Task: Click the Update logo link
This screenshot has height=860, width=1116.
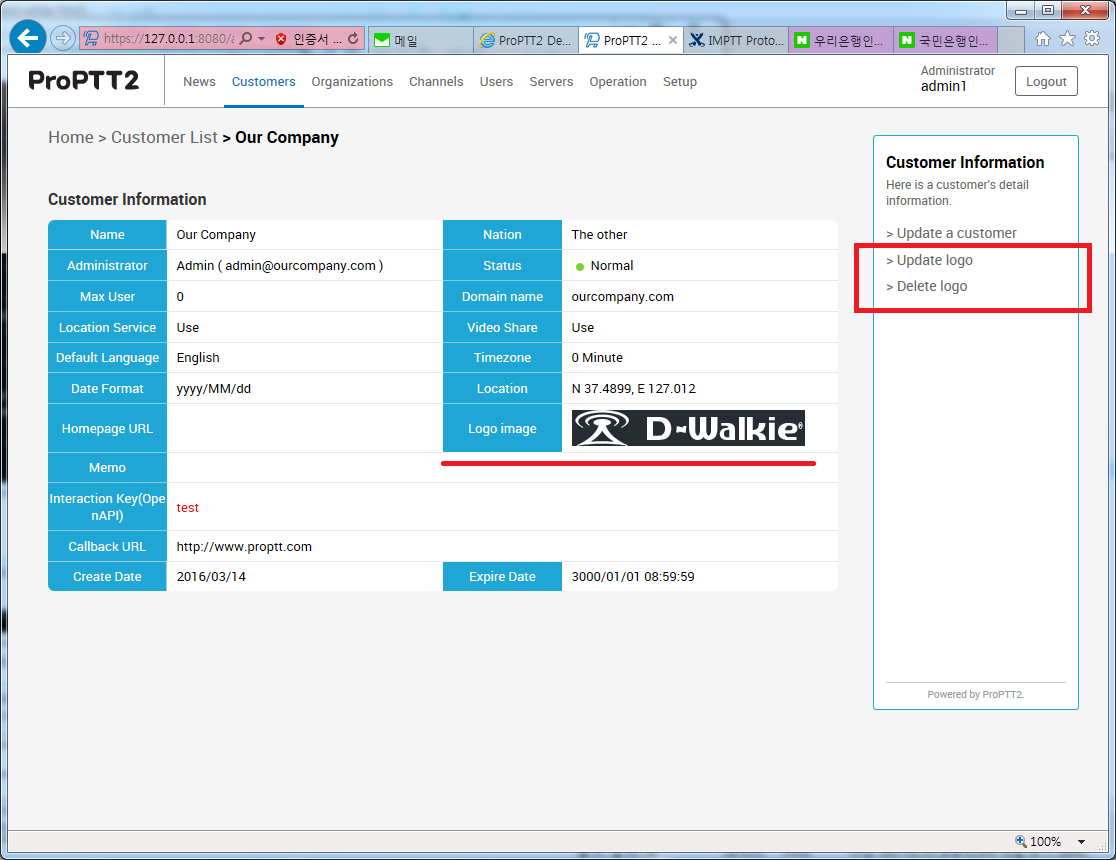Action: pyautogui.click(x=934, y=260)
